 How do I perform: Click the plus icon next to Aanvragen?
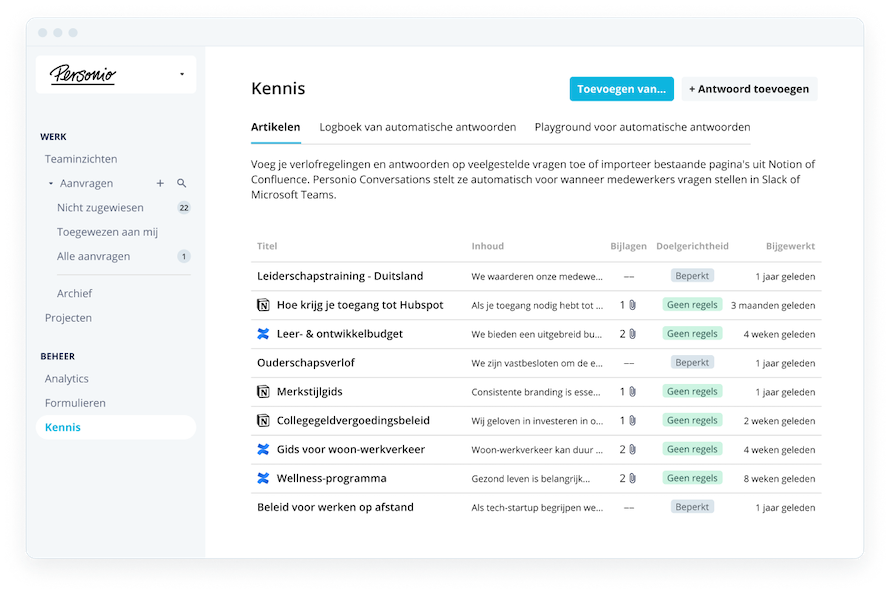(160, 183)
